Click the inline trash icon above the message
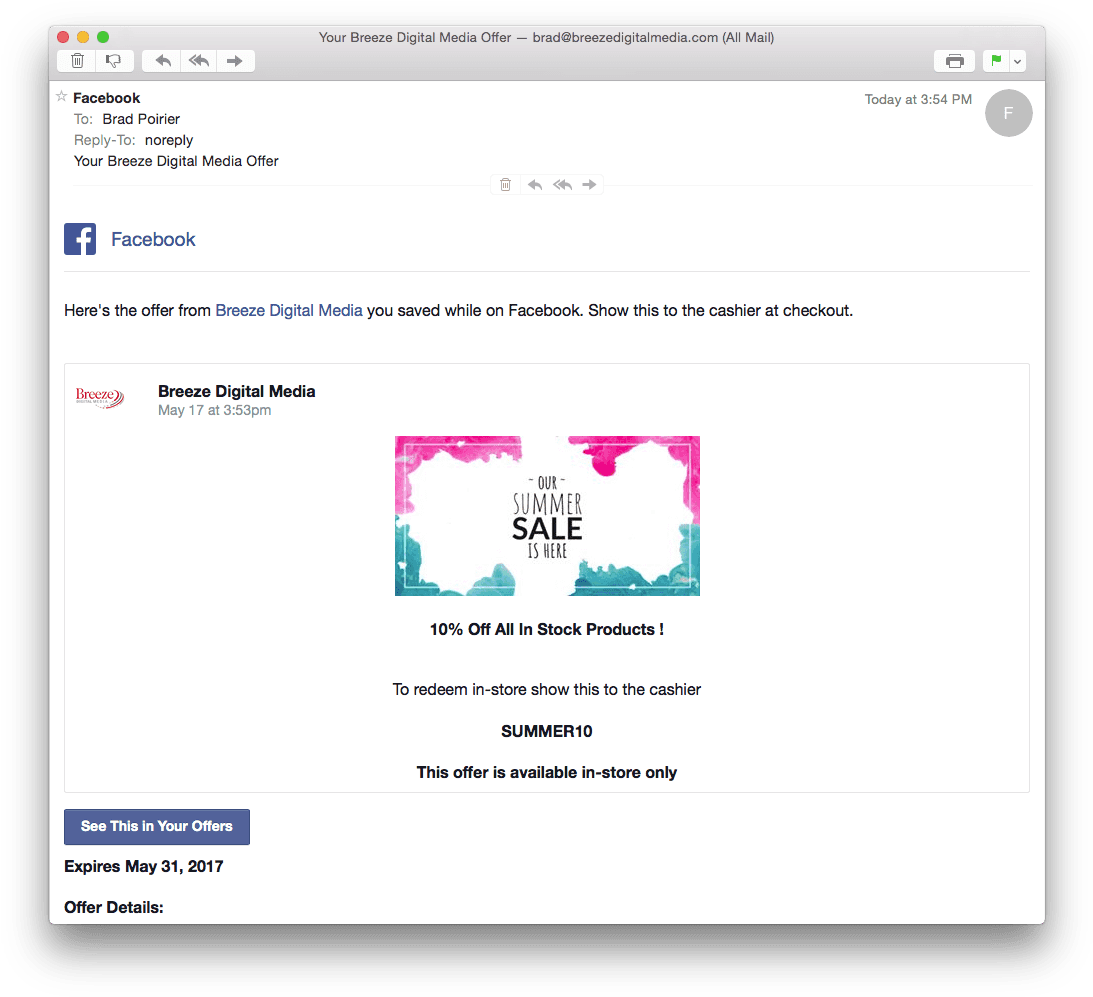 tap(505, 184)
